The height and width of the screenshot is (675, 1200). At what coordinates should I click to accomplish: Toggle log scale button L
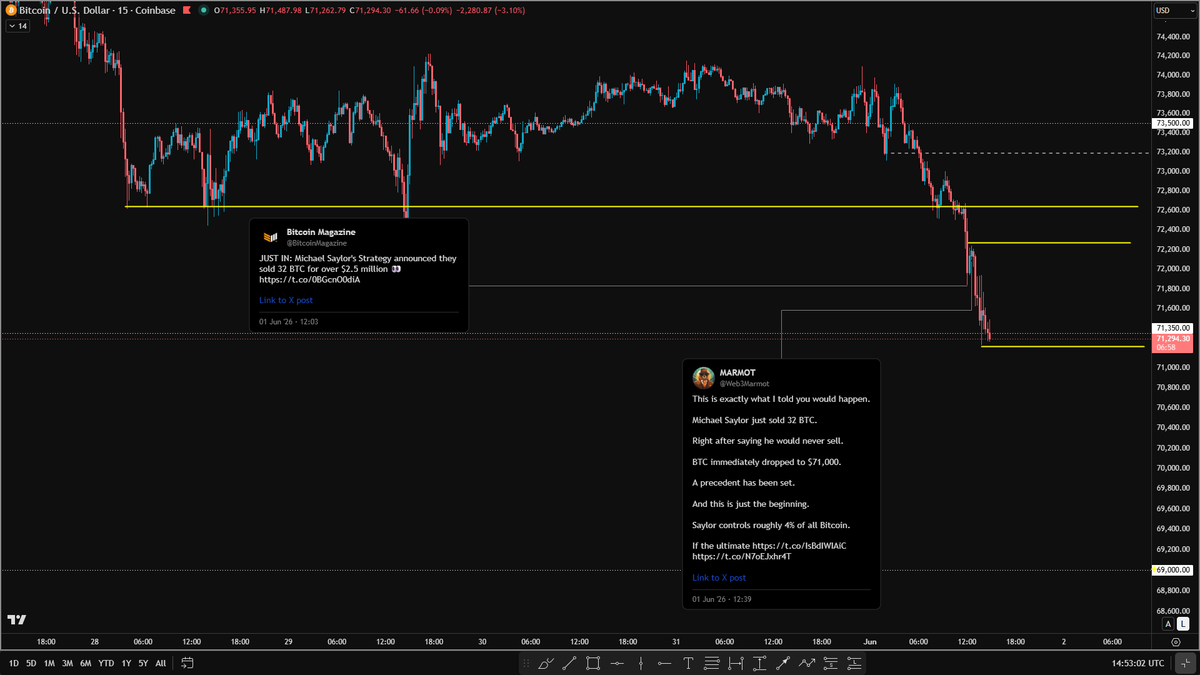(1183, 624)
